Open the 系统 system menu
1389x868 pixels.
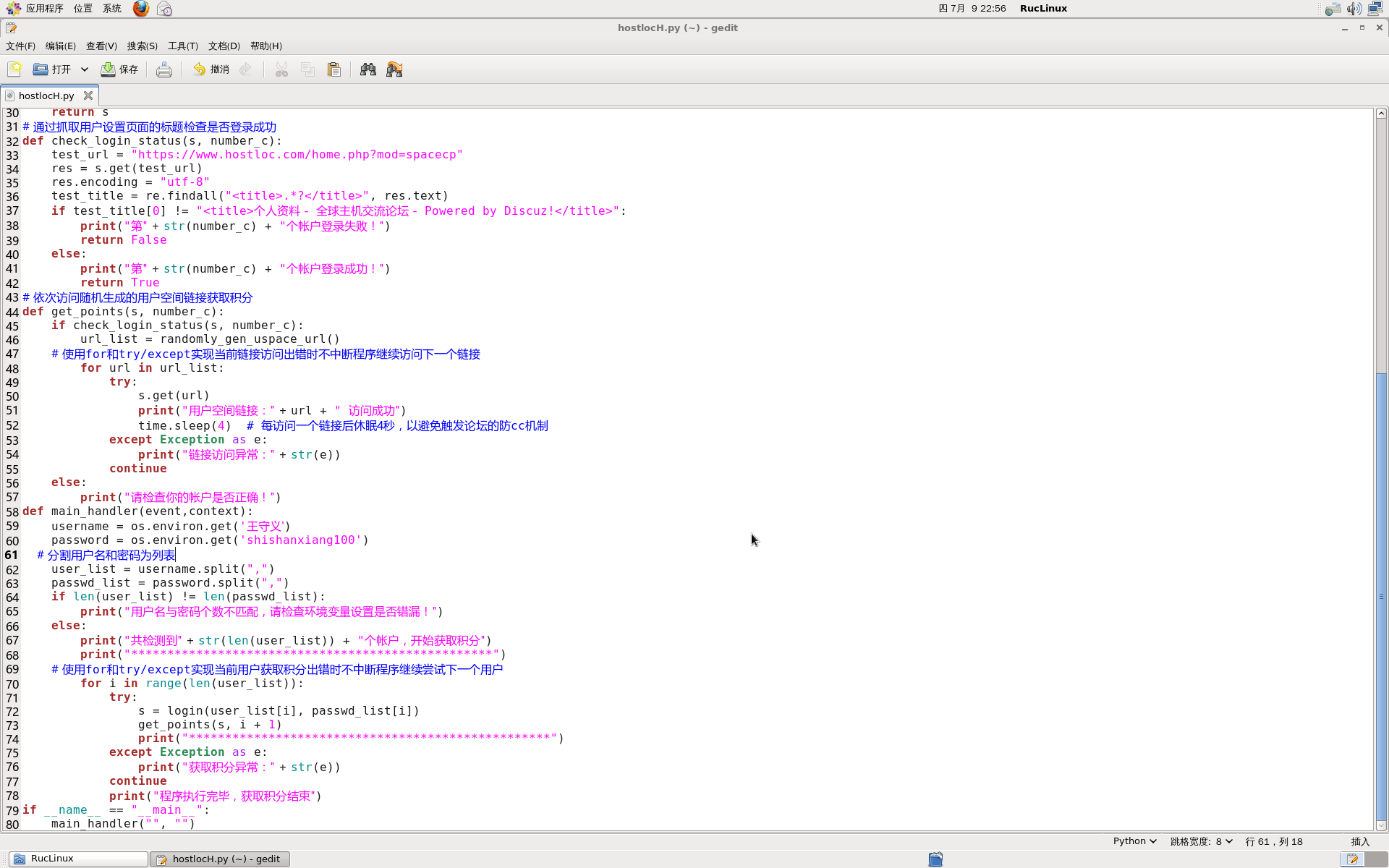pyautogui.click(x=112, y=9)
